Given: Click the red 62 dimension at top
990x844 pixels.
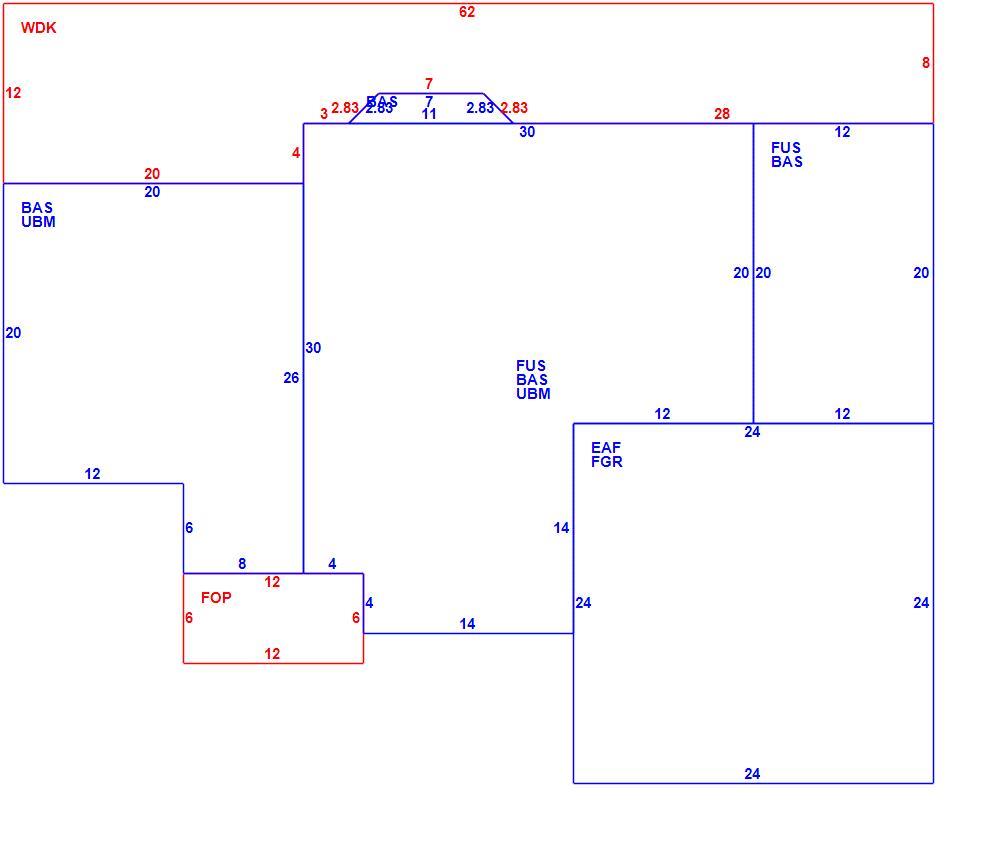Looking at the screenshot, I should [467, 12].
